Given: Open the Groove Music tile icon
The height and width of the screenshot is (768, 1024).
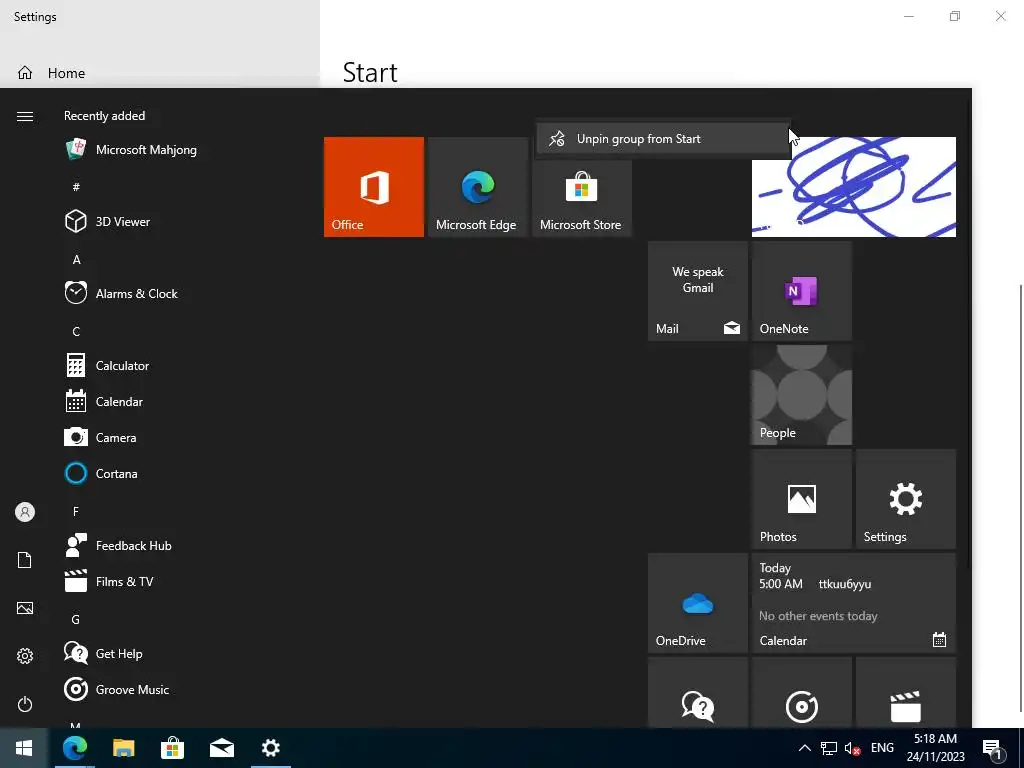Looking at the screenshot, I should coord(801,692).
